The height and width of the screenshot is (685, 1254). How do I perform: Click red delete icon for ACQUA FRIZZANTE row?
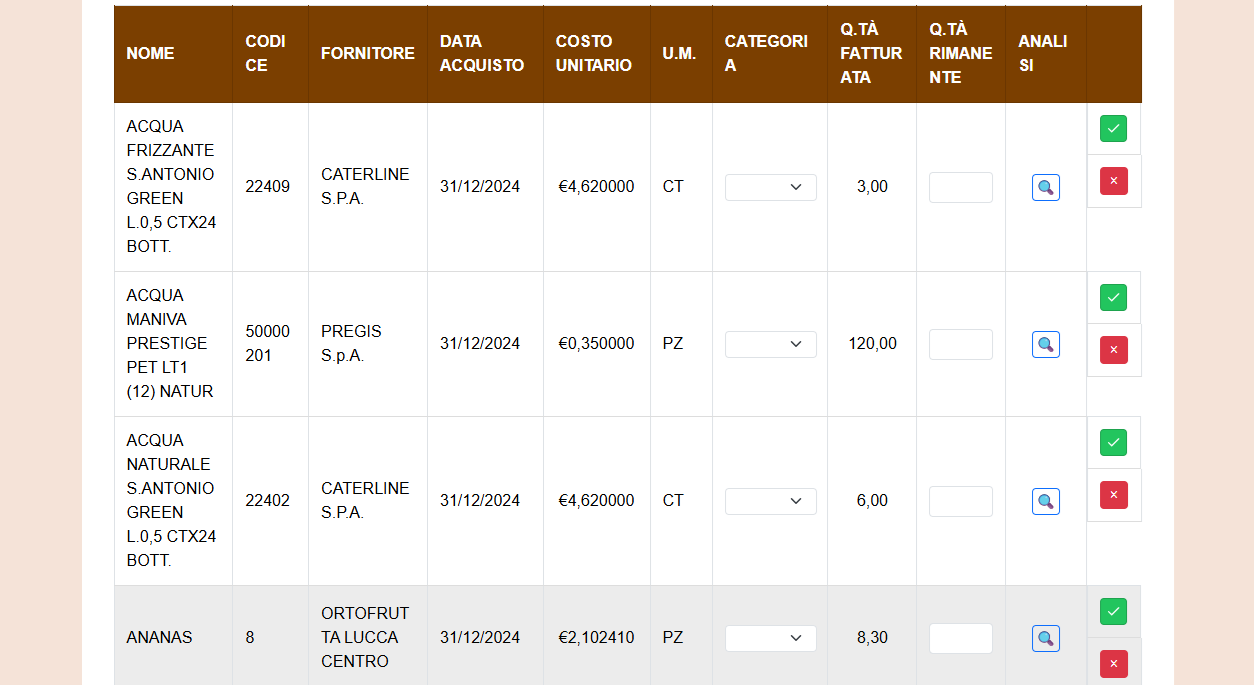pos(1113,181)
